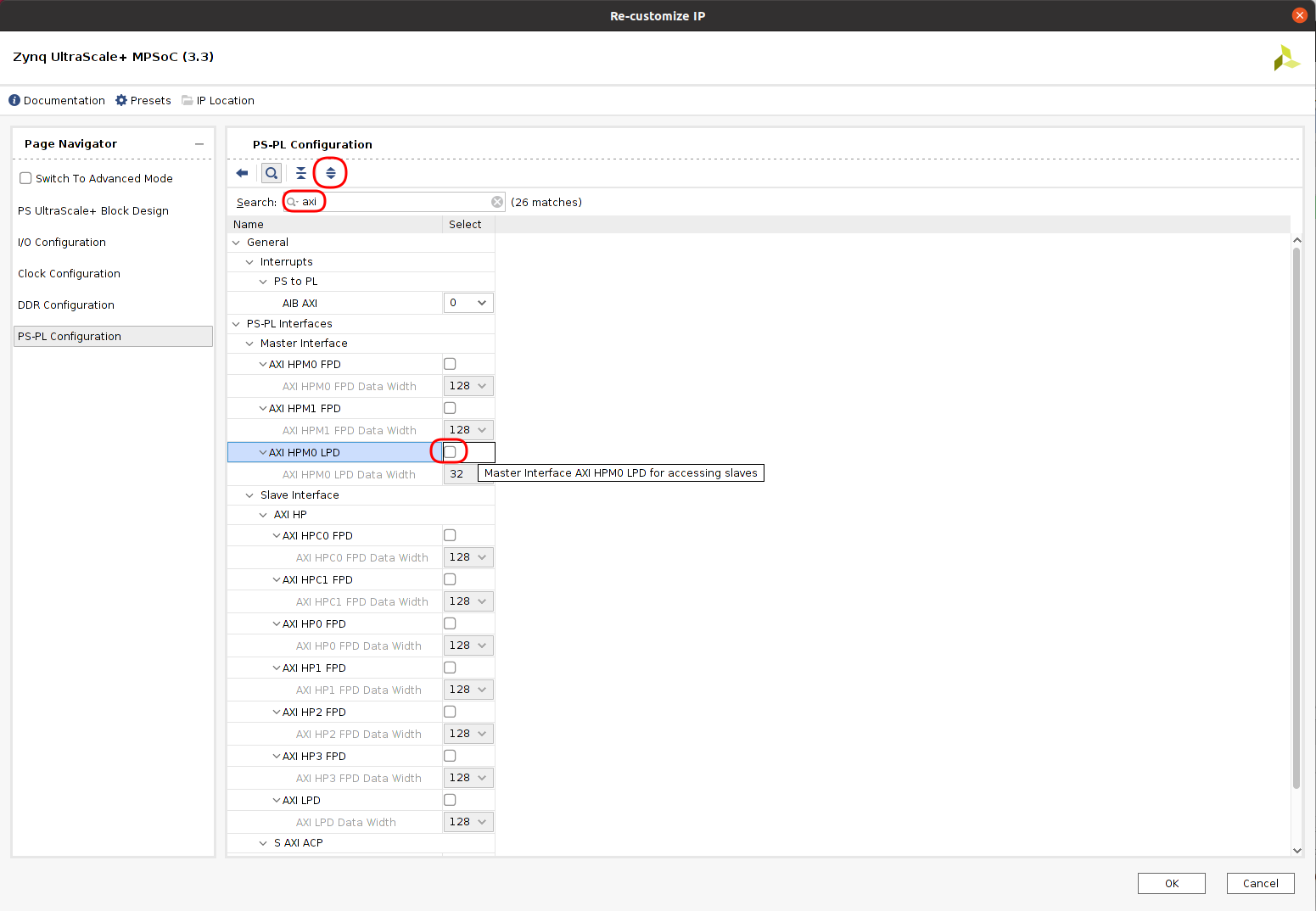Click the OK button
Viewport: 1316px width, 911px height.
pos(1171,883)
